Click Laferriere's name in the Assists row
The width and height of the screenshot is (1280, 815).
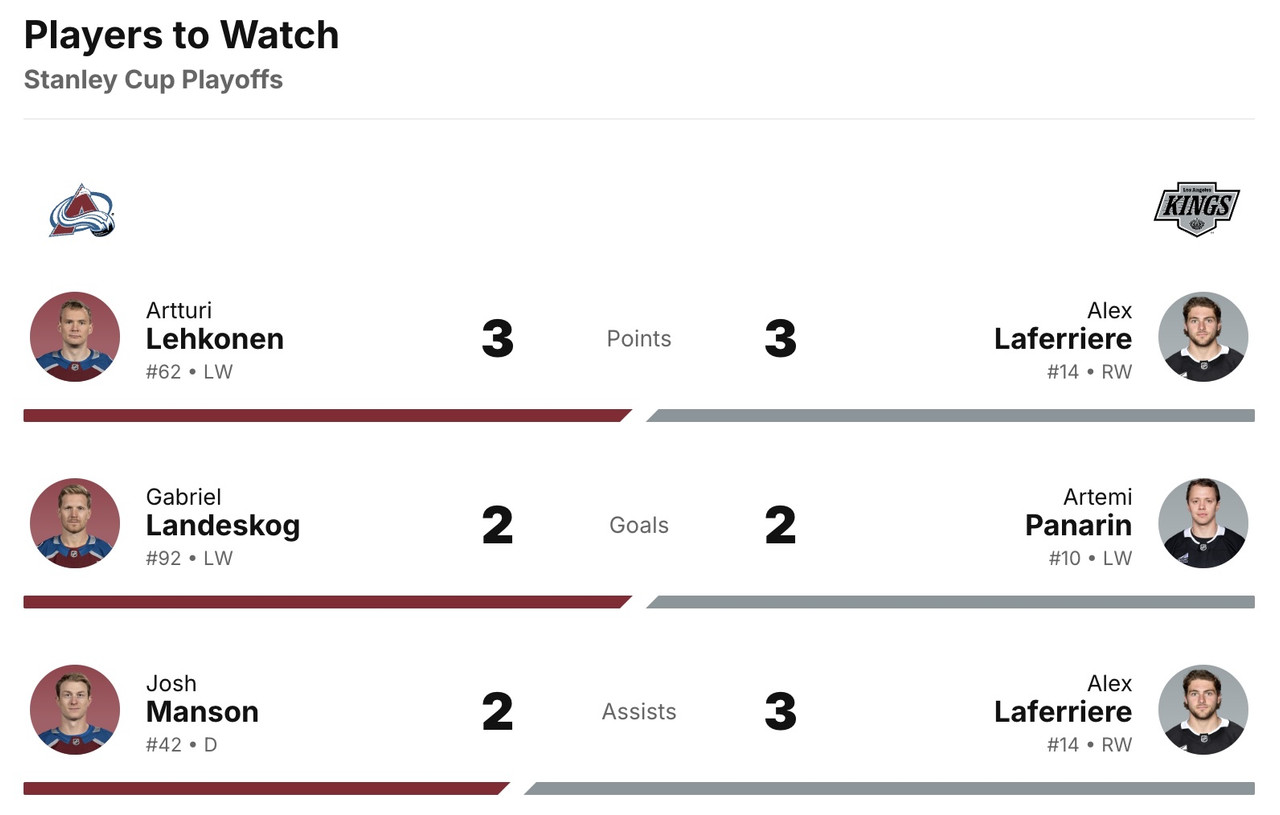(1063, 712)
